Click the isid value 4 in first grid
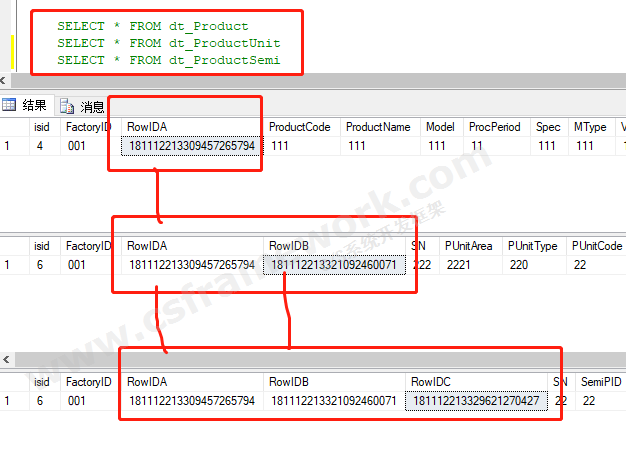626x452 pixels. [39, 146]
